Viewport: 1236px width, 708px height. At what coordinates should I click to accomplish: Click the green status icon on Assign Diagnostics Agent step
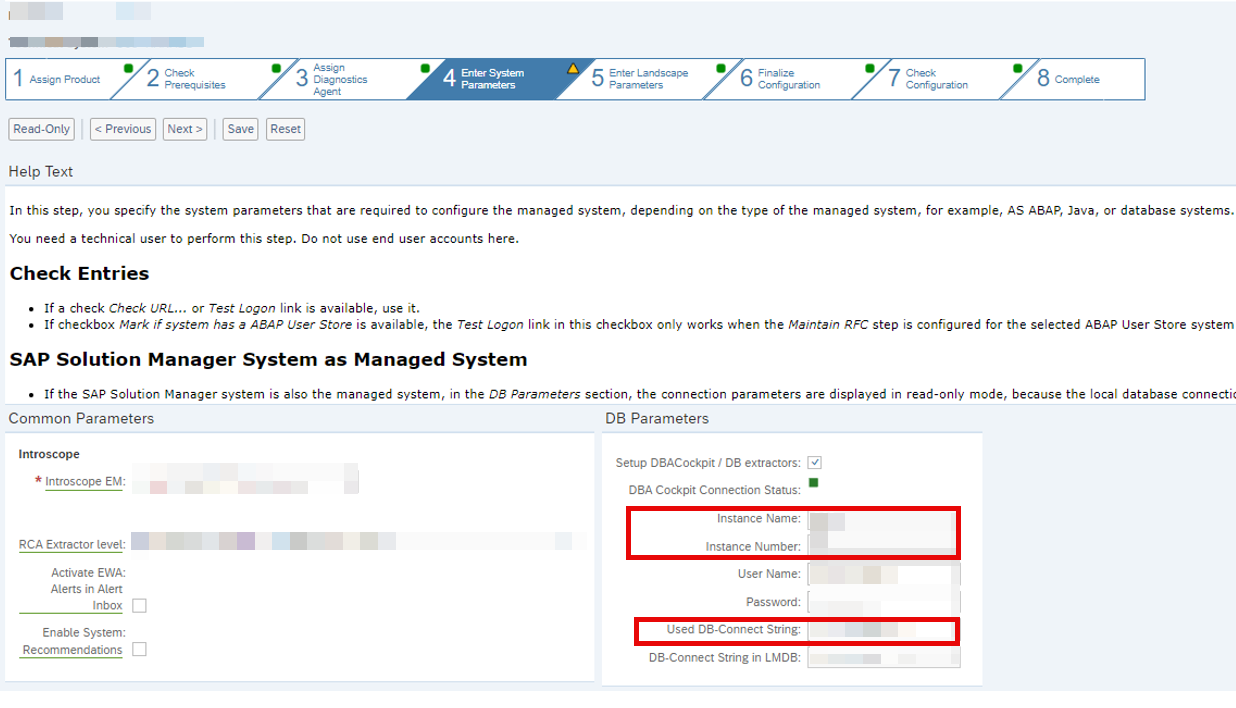425,69
